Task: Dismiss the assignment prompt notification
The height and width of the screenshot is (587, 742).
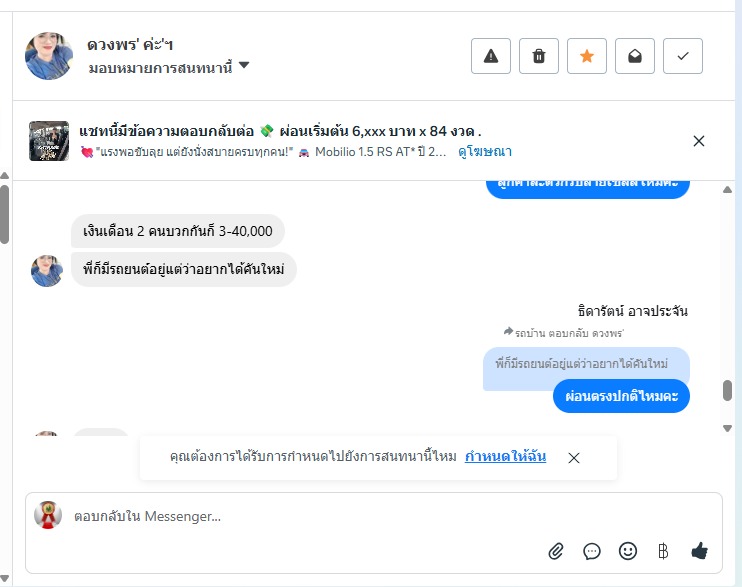Action: coord(574,458)
